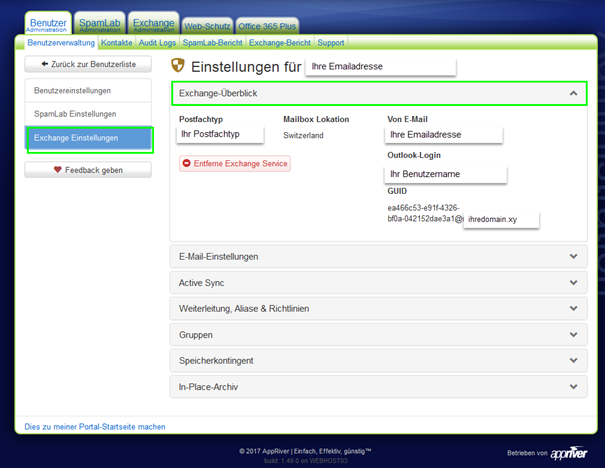Screen dimensions: 605x468
Task: Expand the Speicherkontingent section
Action: [x=379, y=360]
